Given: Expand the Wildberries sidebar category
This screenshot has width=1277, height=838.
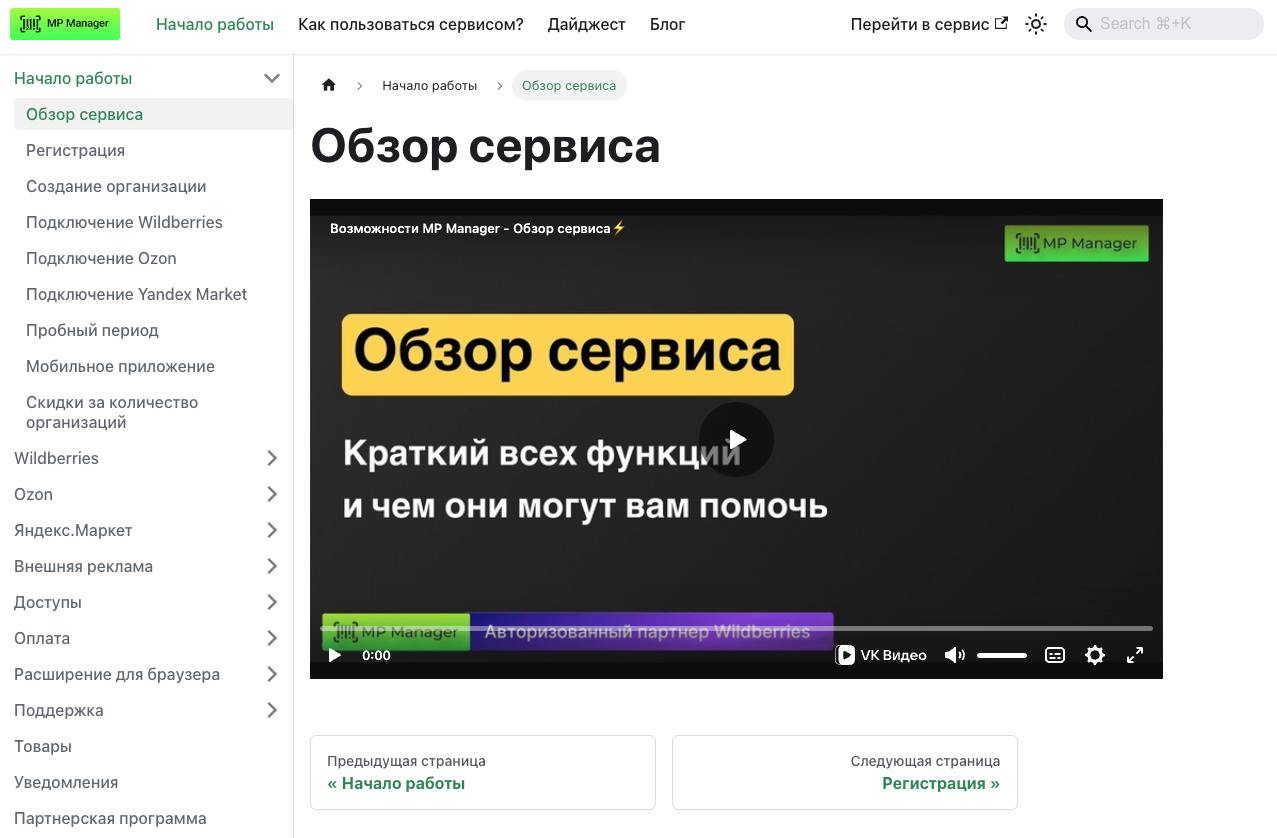Looking at the screenshot, I should point(271,458).
